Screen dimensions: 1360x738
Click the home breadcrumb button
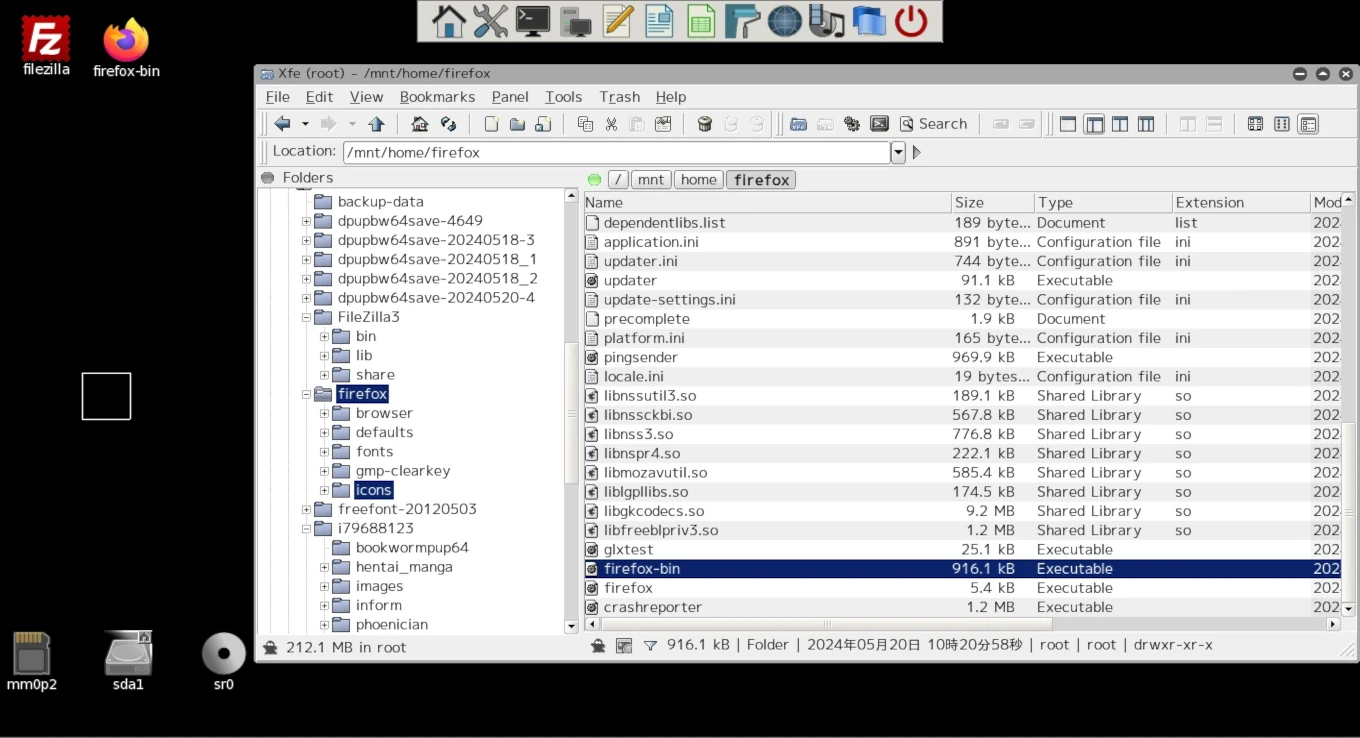pyautogui.click(x=698, y=180)
